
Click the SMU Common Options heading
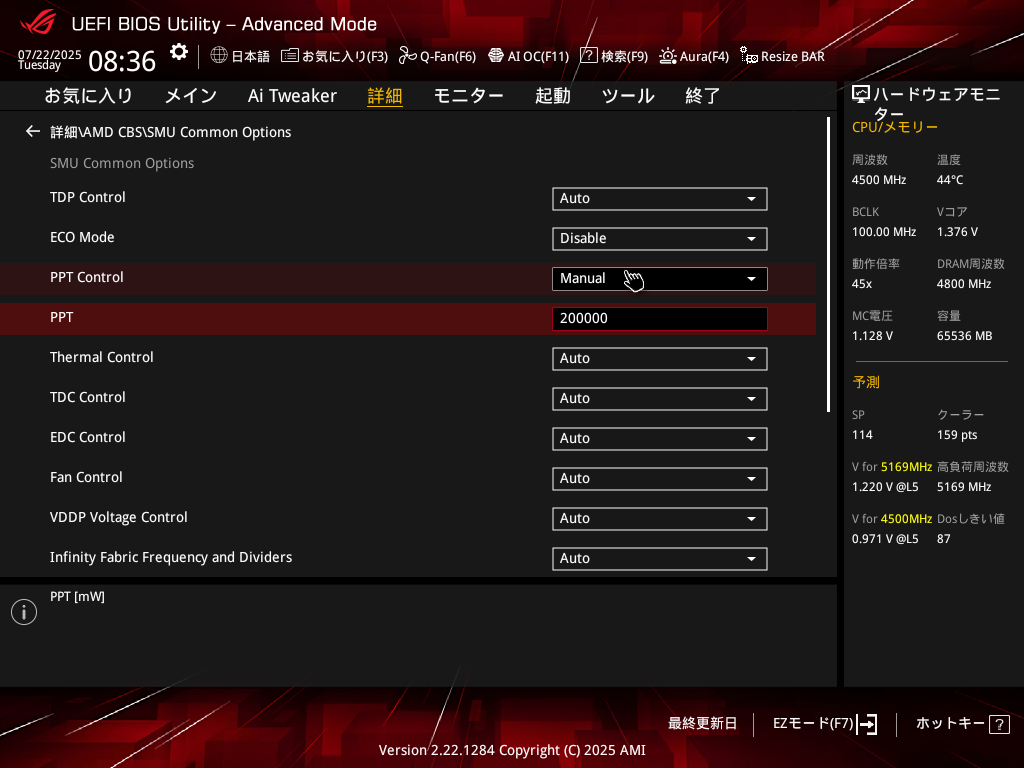point(122,163)
